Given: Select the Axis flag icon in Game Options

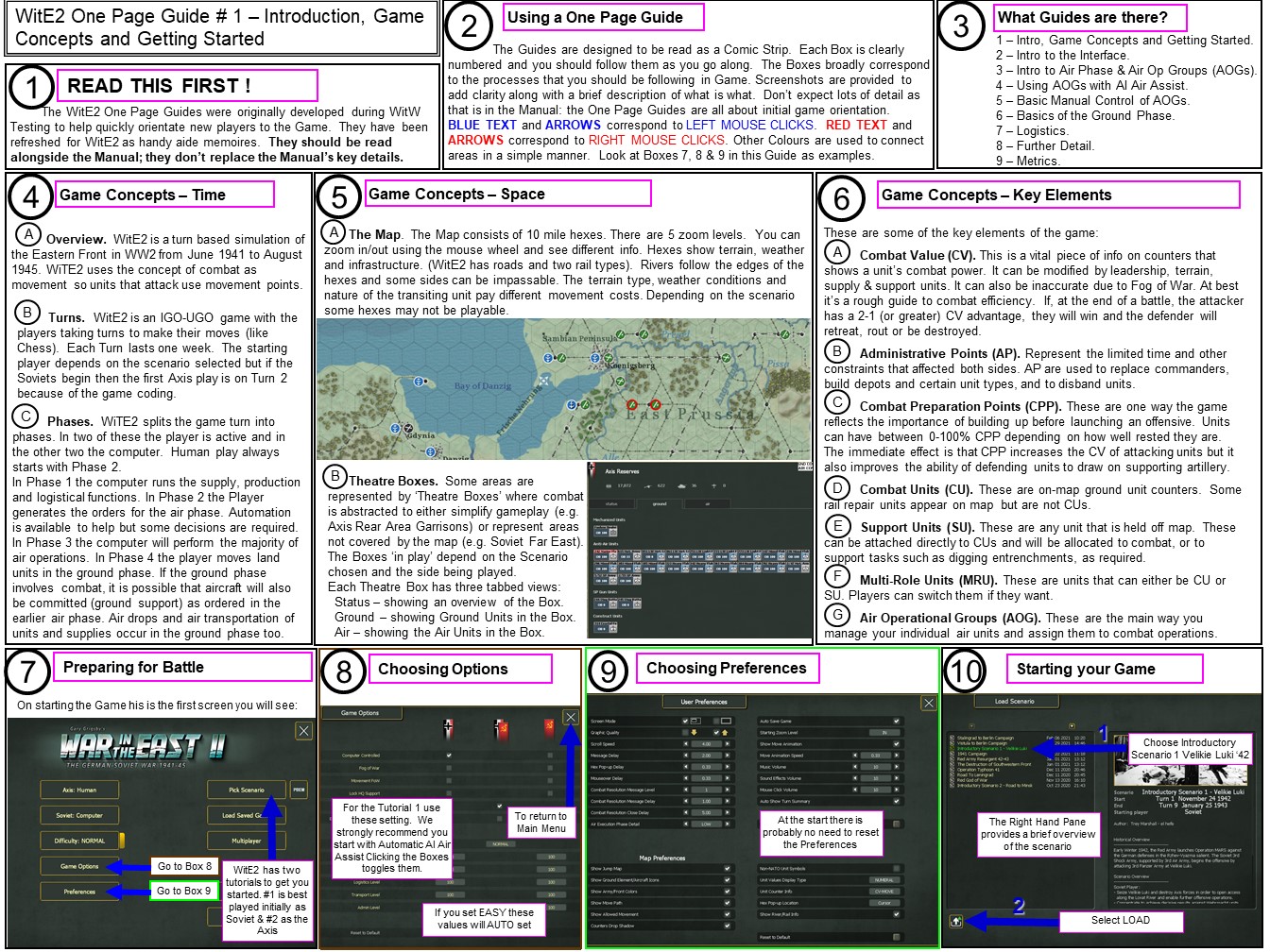Looking at the screenshot, I should 448,729.
